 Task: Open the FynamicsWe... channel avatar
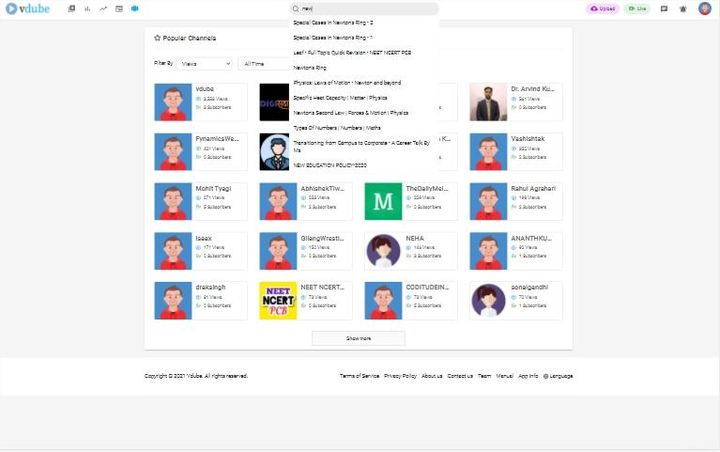(x=173, y=152)
